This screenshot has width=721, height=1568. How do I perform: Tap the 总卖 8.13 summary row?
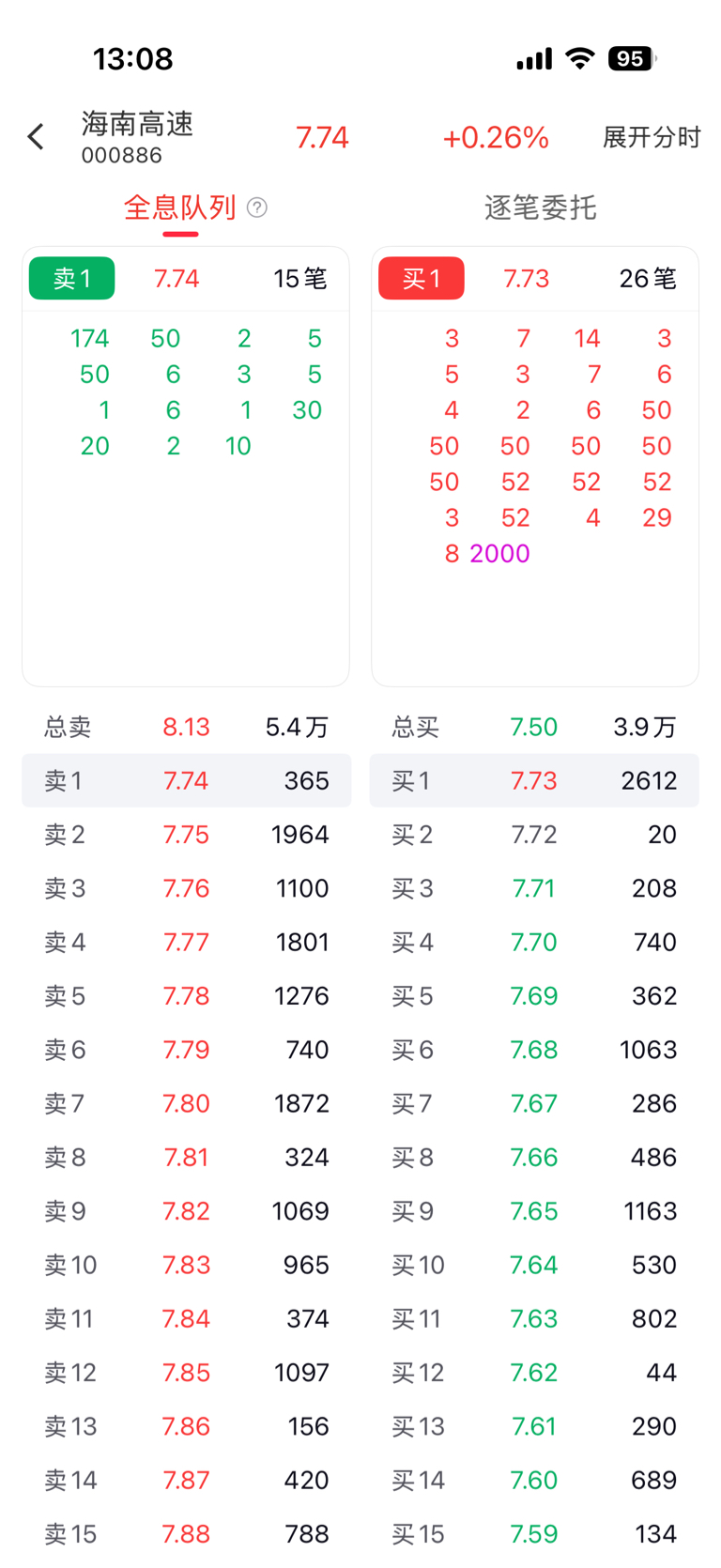(186, 727)
